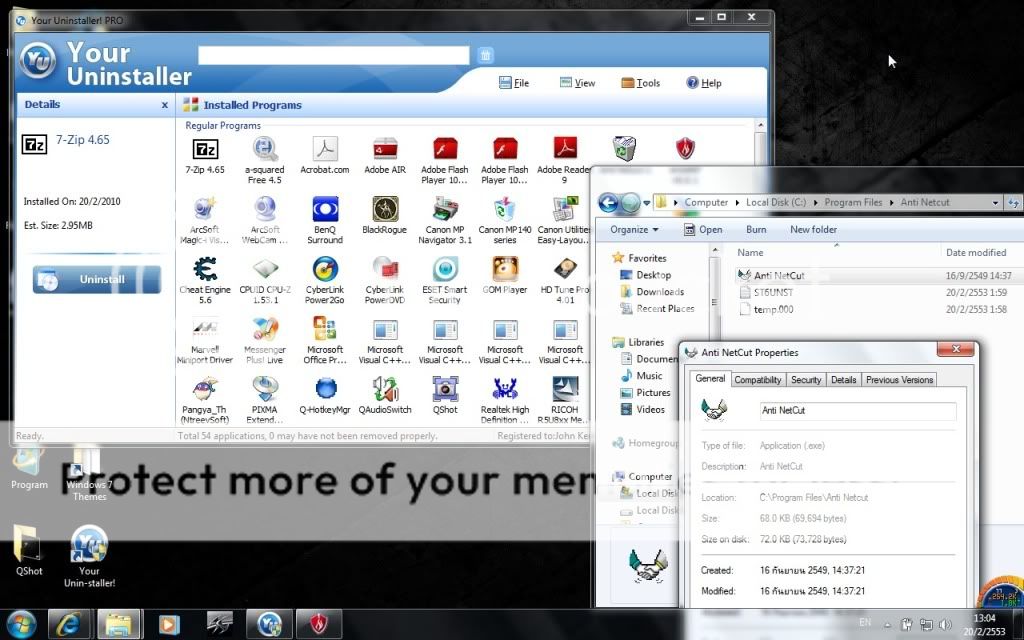Screen dimensions: 1024x640
Task: Open the Tools menu in Your Uninstaller
Action: 641,83
